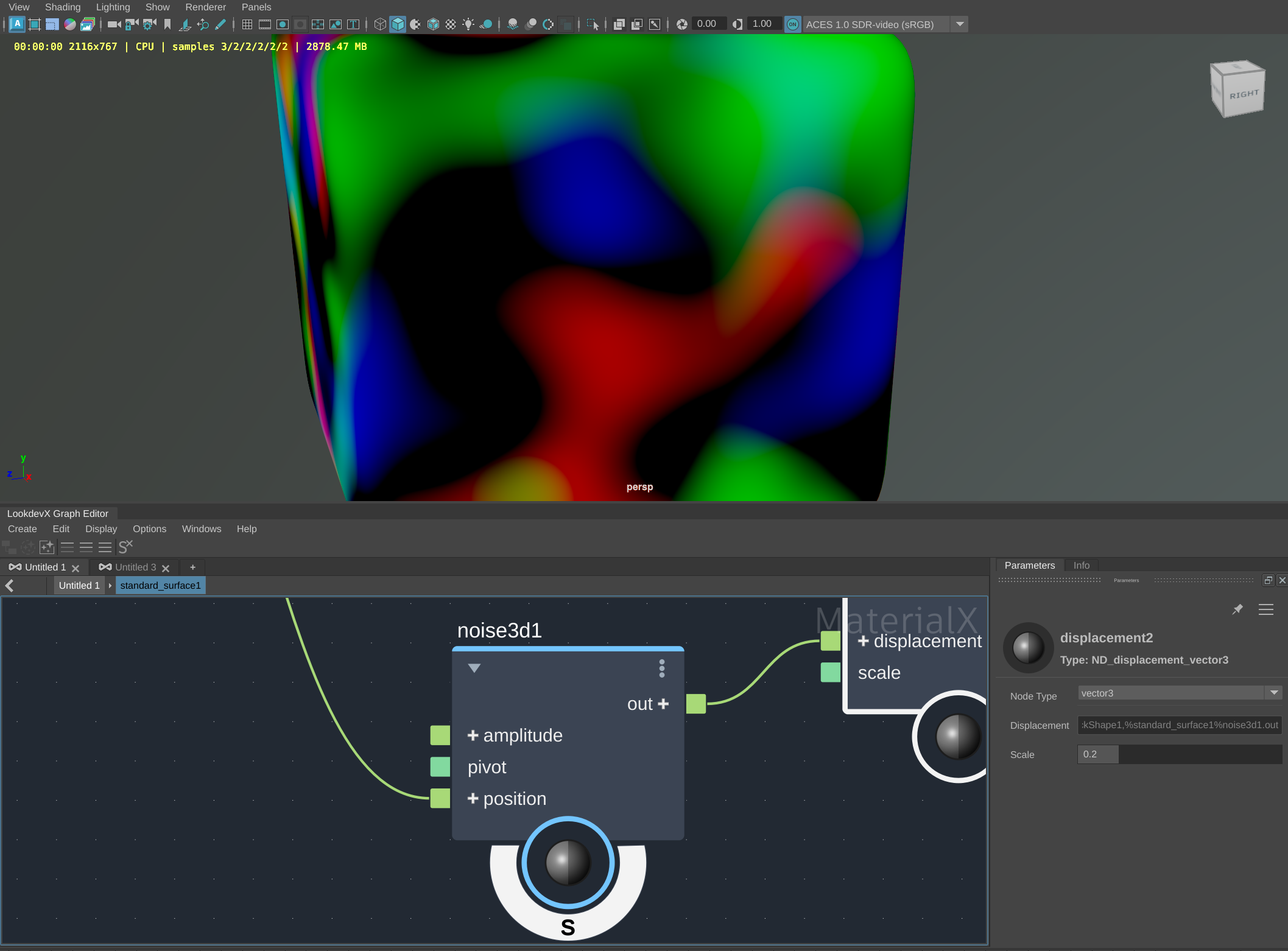Screen dimensions: 1288x951
Task: Open the Renderer menu
Action: pyautogui.click(x=205, y=7)
